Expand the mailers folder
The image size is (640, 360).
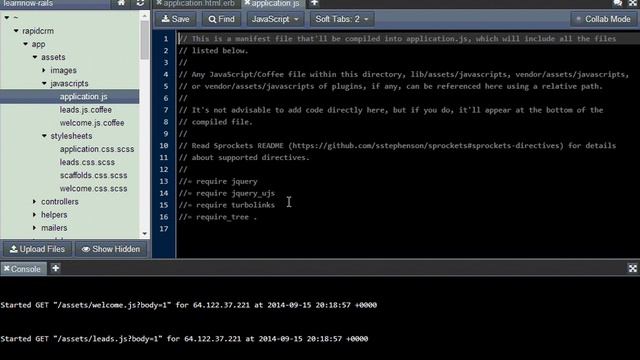click(x=35, y=228)
